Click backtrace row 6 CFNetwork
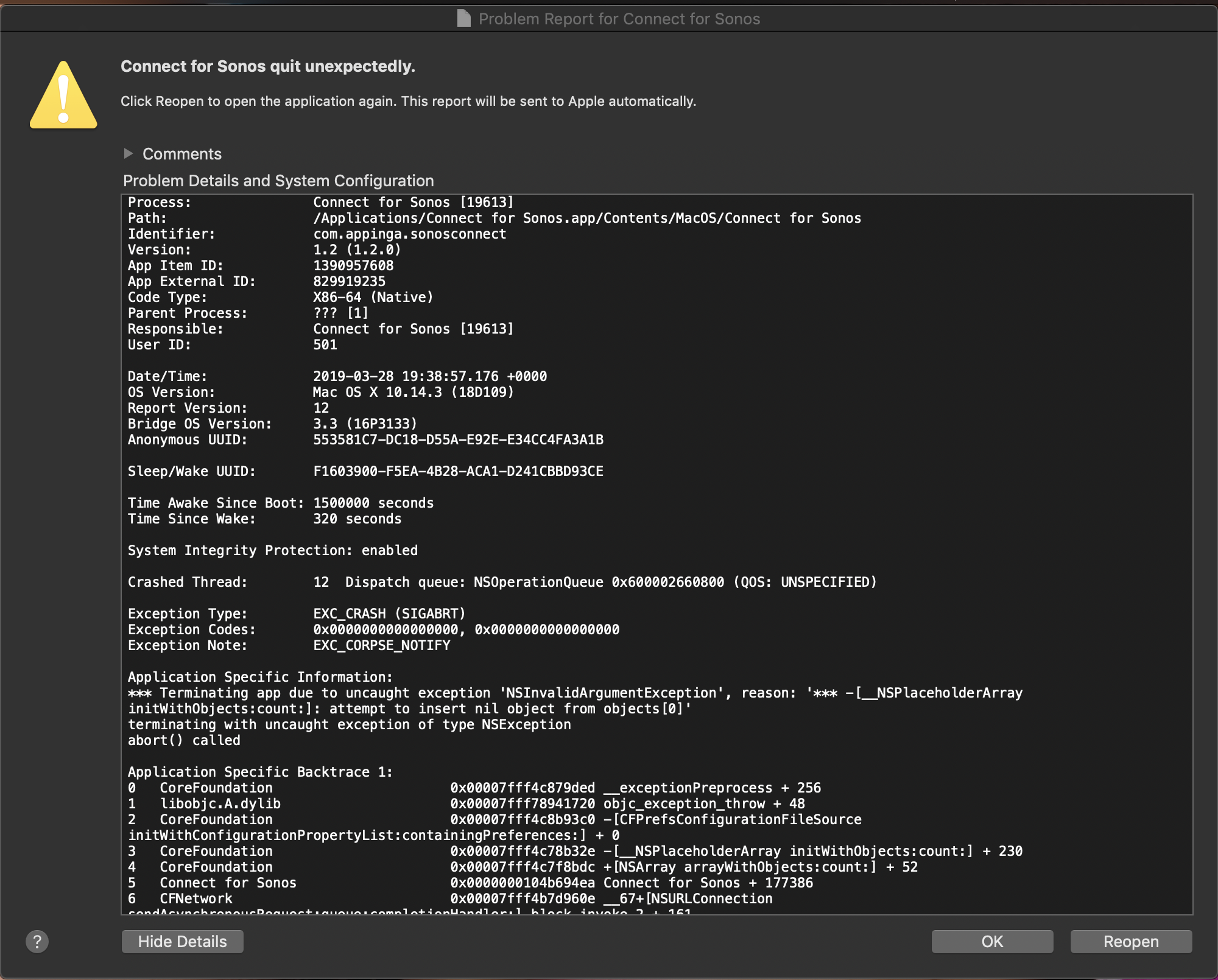 point(451,898)
